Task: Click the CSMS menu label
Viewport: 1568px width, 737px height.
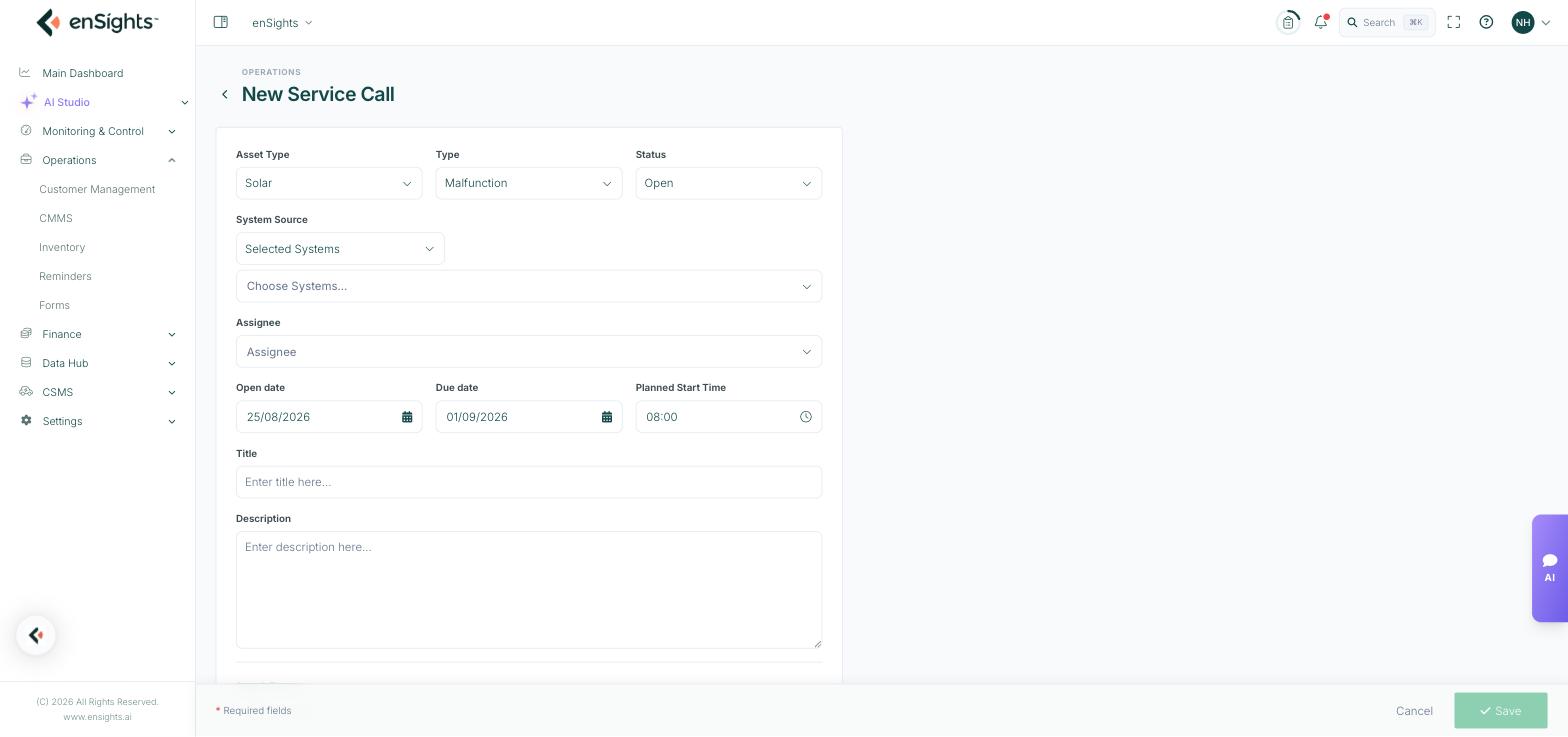Action: point(58,392)
